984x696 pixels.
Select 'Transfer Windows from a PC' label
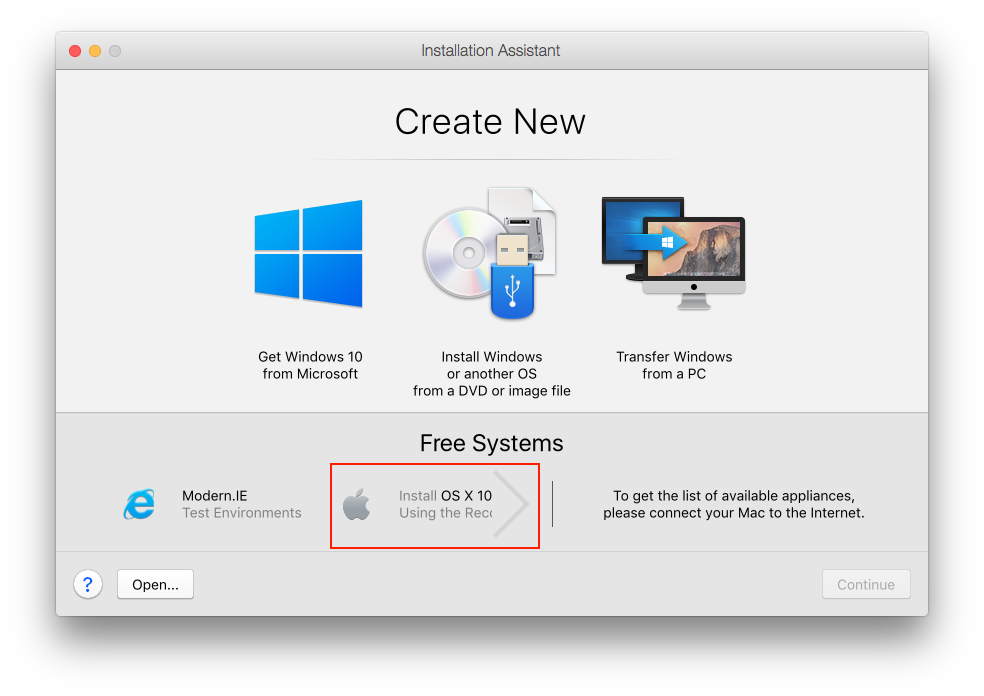click(x=674, y=365)
